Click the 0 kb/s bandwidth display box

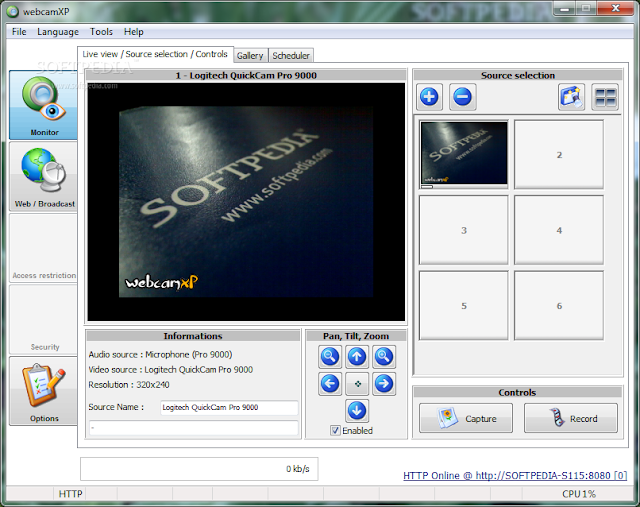(199, 469)
